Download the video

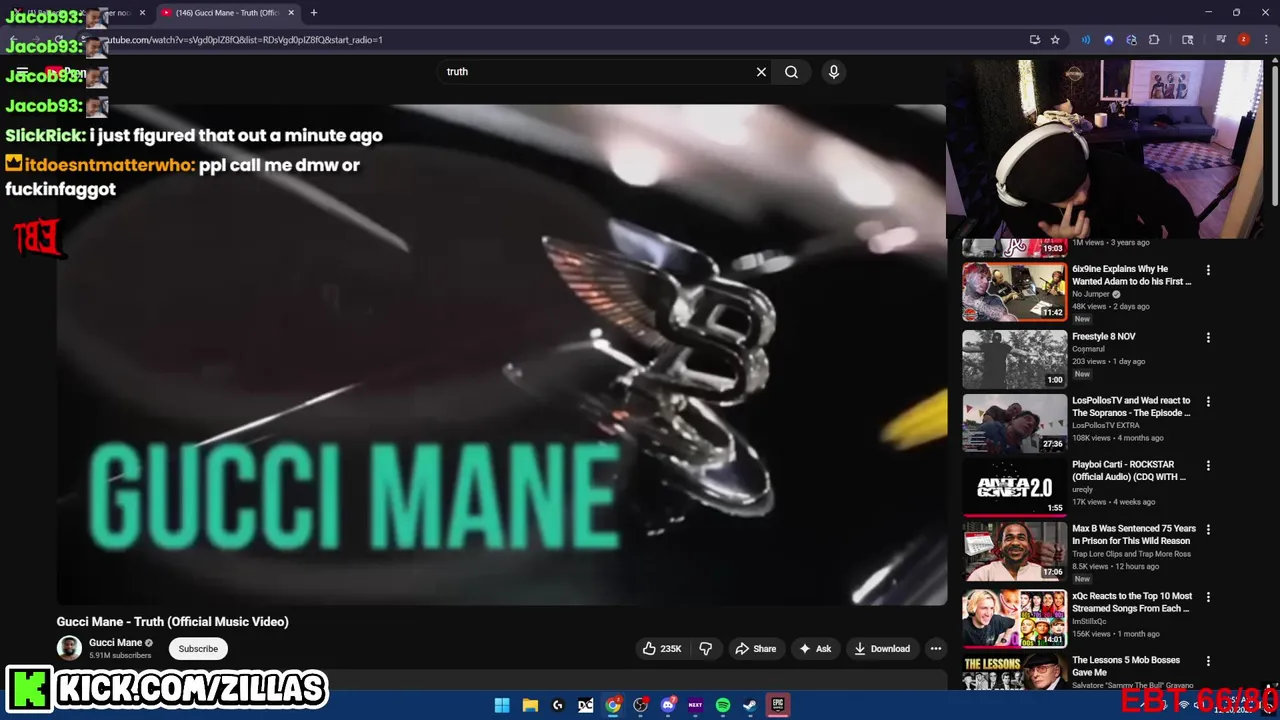(x=882, y=649)
